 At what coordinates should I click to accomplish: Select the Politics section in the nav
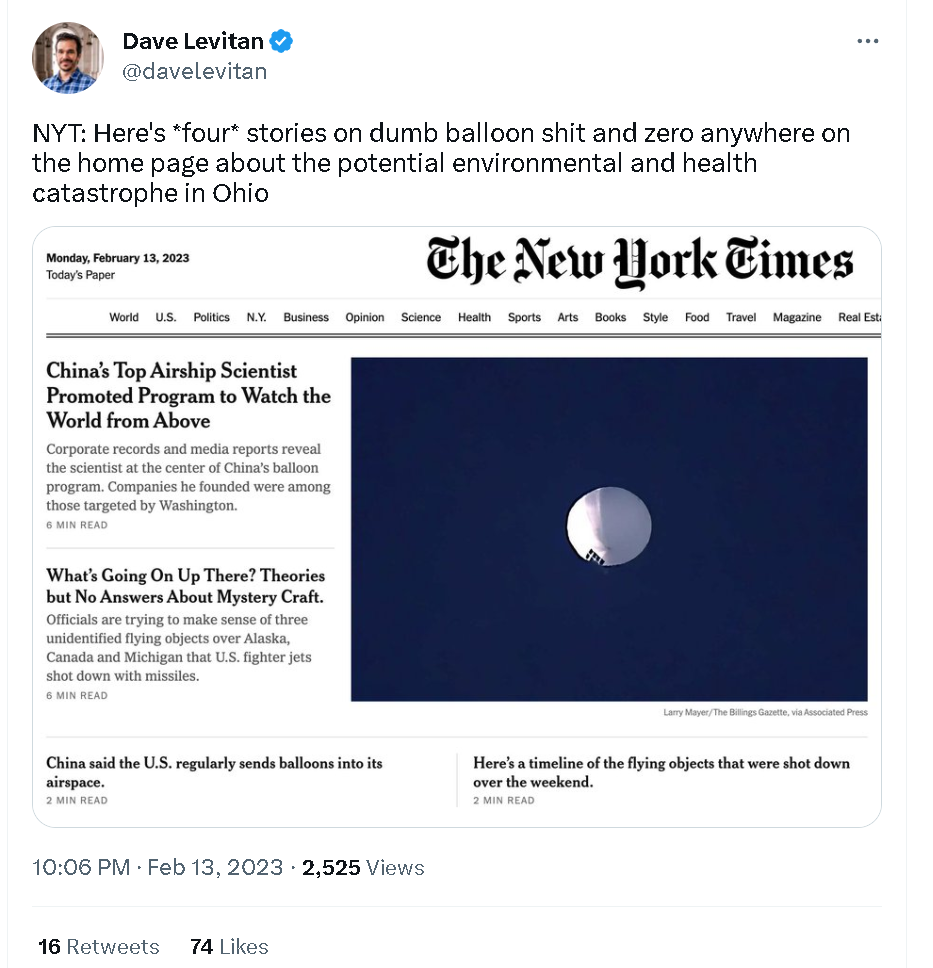211,317
